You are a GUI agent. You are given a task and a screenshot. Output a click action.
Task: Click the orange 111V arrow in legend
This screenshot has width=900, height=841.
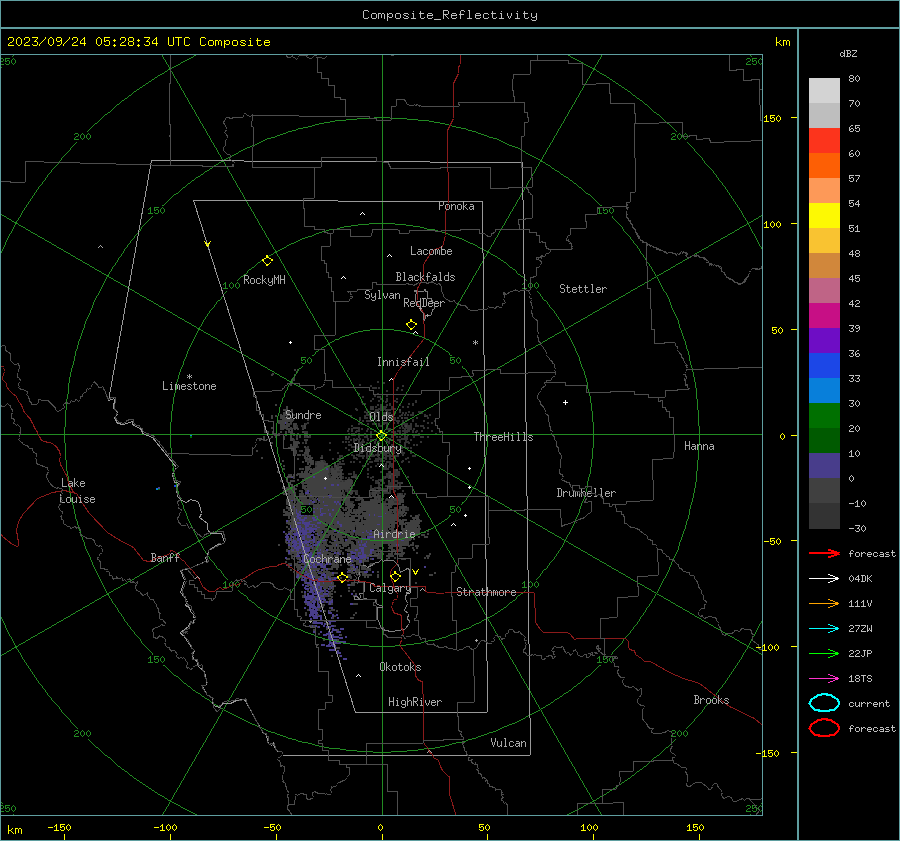(824, 603)
